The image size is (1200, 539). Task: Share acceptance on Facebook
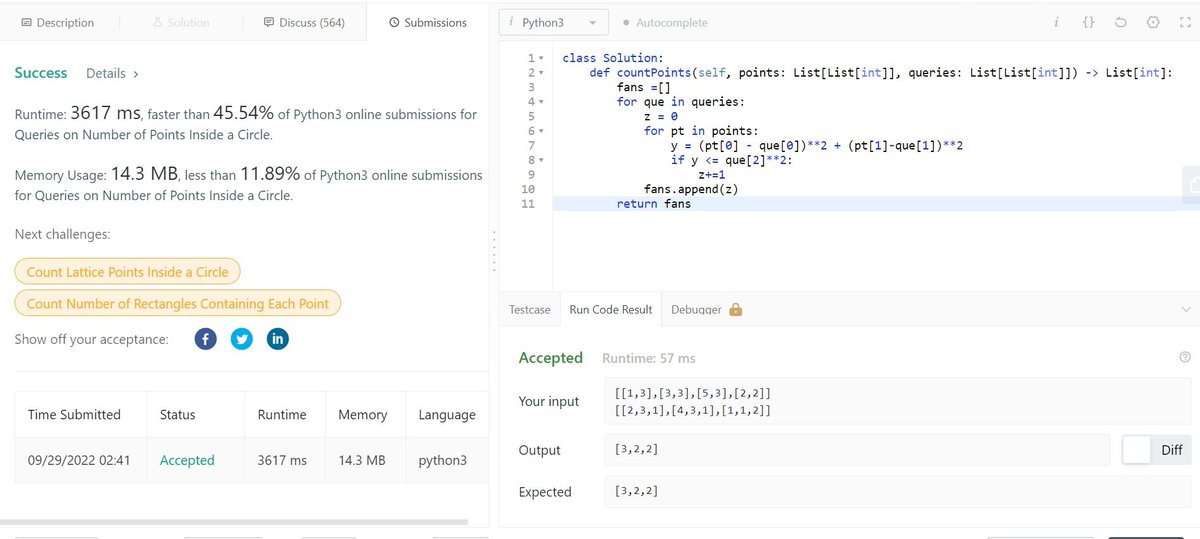point(205,339)
